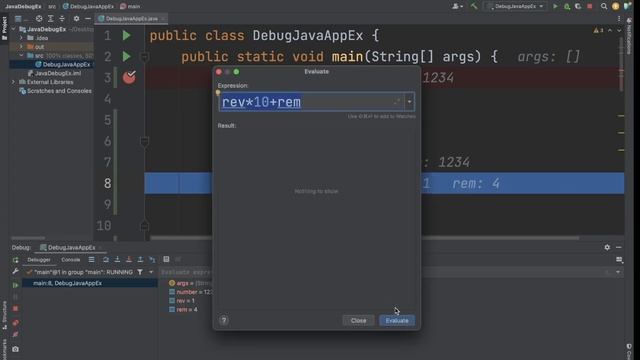Toggle Mute Breakpoints in debug sidebar
This screenshot has height=360, width=640.
tap(16, 335)
